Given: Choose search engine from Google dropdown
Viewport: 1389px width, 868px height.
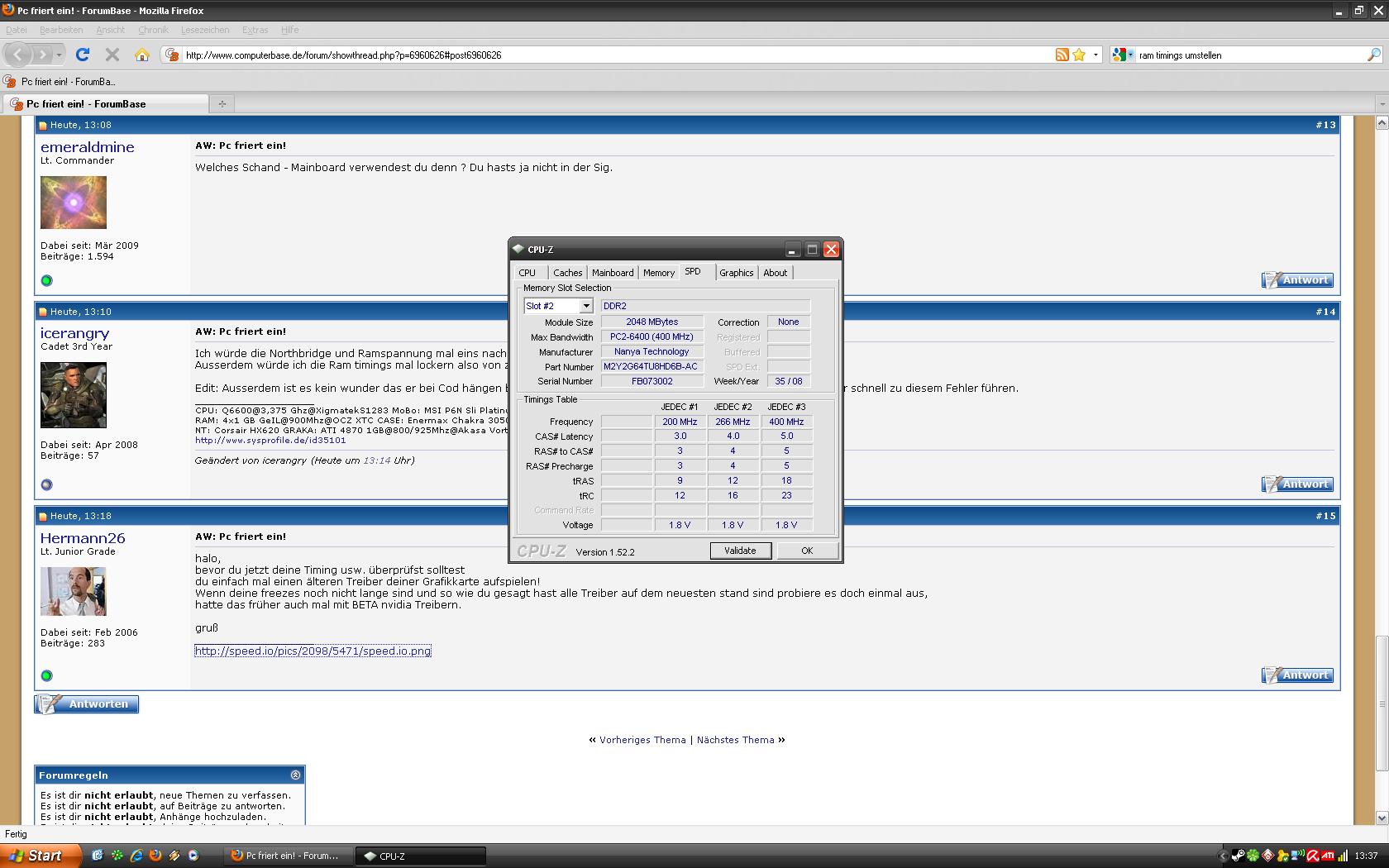Looking at the screenshot, I should (1123, 55).
